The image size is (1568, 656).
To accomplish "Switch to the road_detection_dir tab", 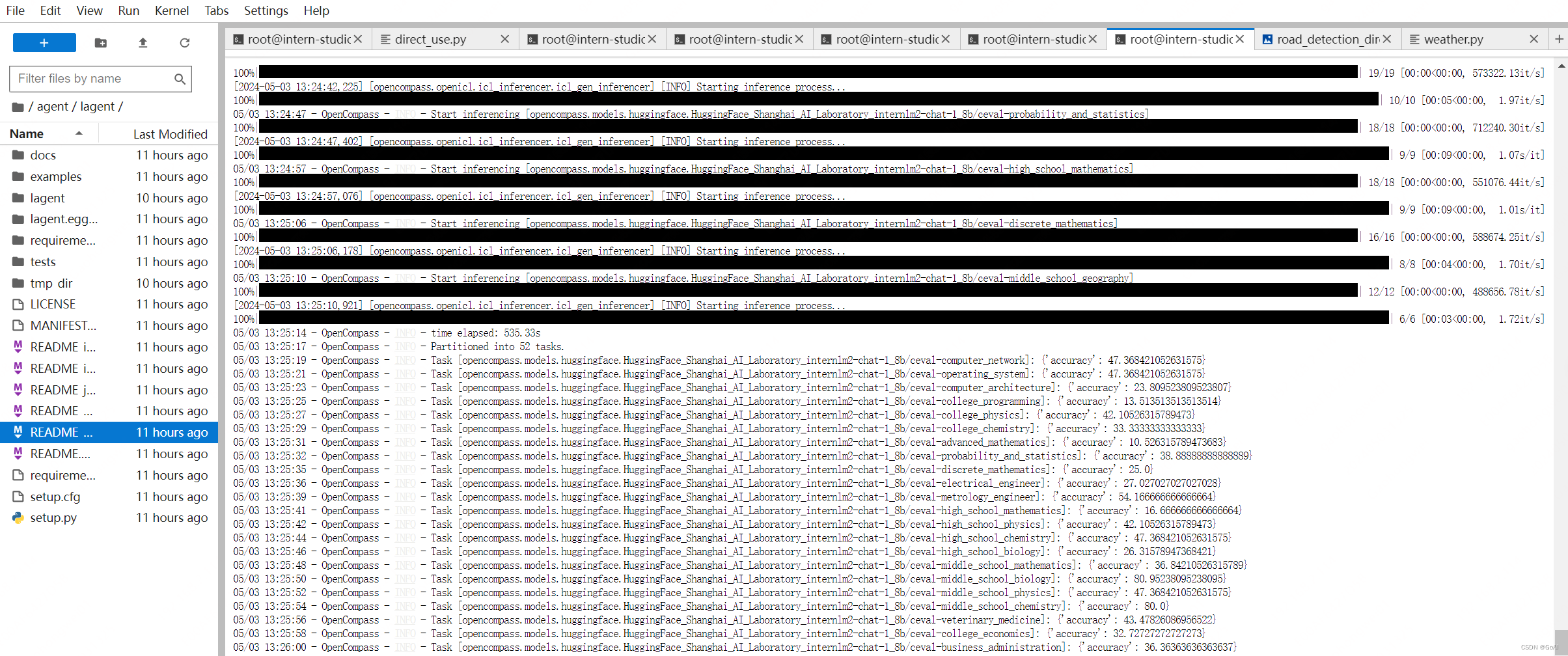I will [x=1328, y=39].
